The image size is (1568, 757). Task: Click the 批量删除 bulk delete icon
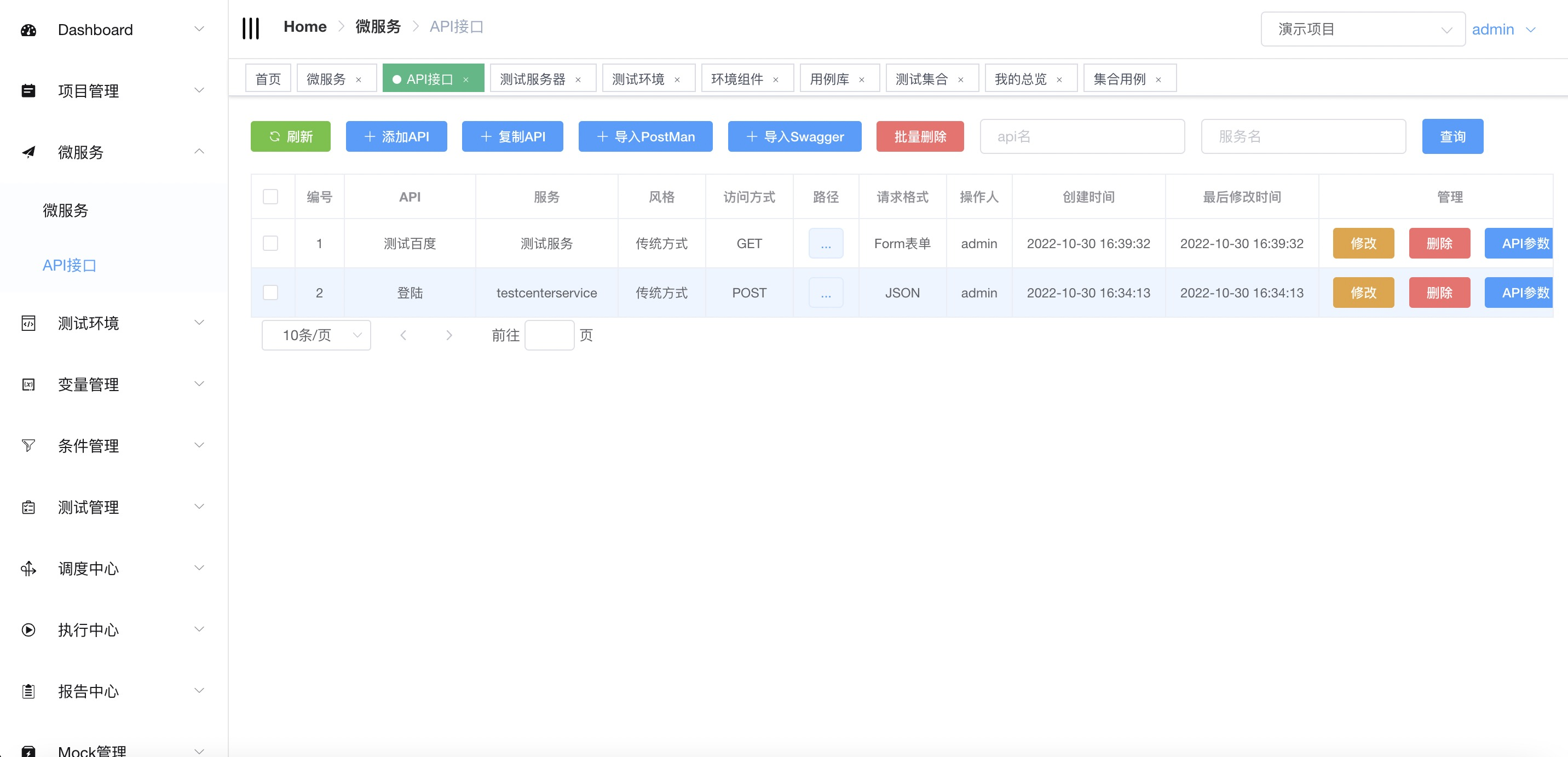tap(920, 137)
